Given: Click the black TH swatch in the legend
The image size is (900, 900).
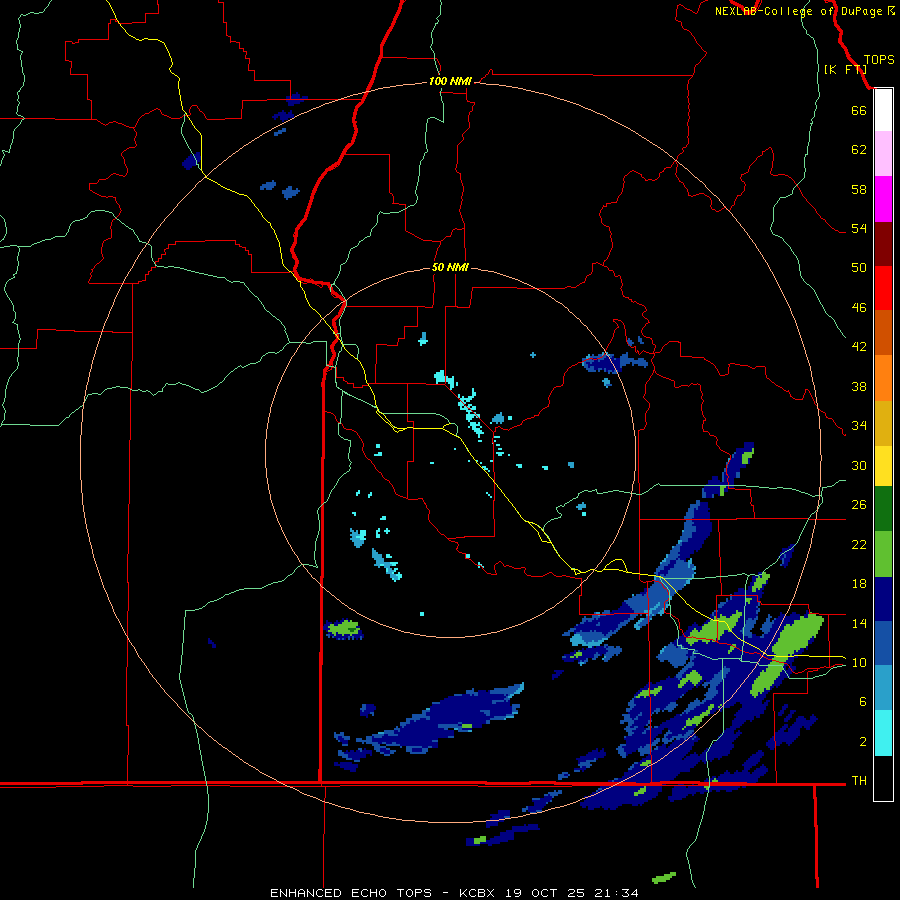Looking at the screenshot, I should (x=883, y=778).
